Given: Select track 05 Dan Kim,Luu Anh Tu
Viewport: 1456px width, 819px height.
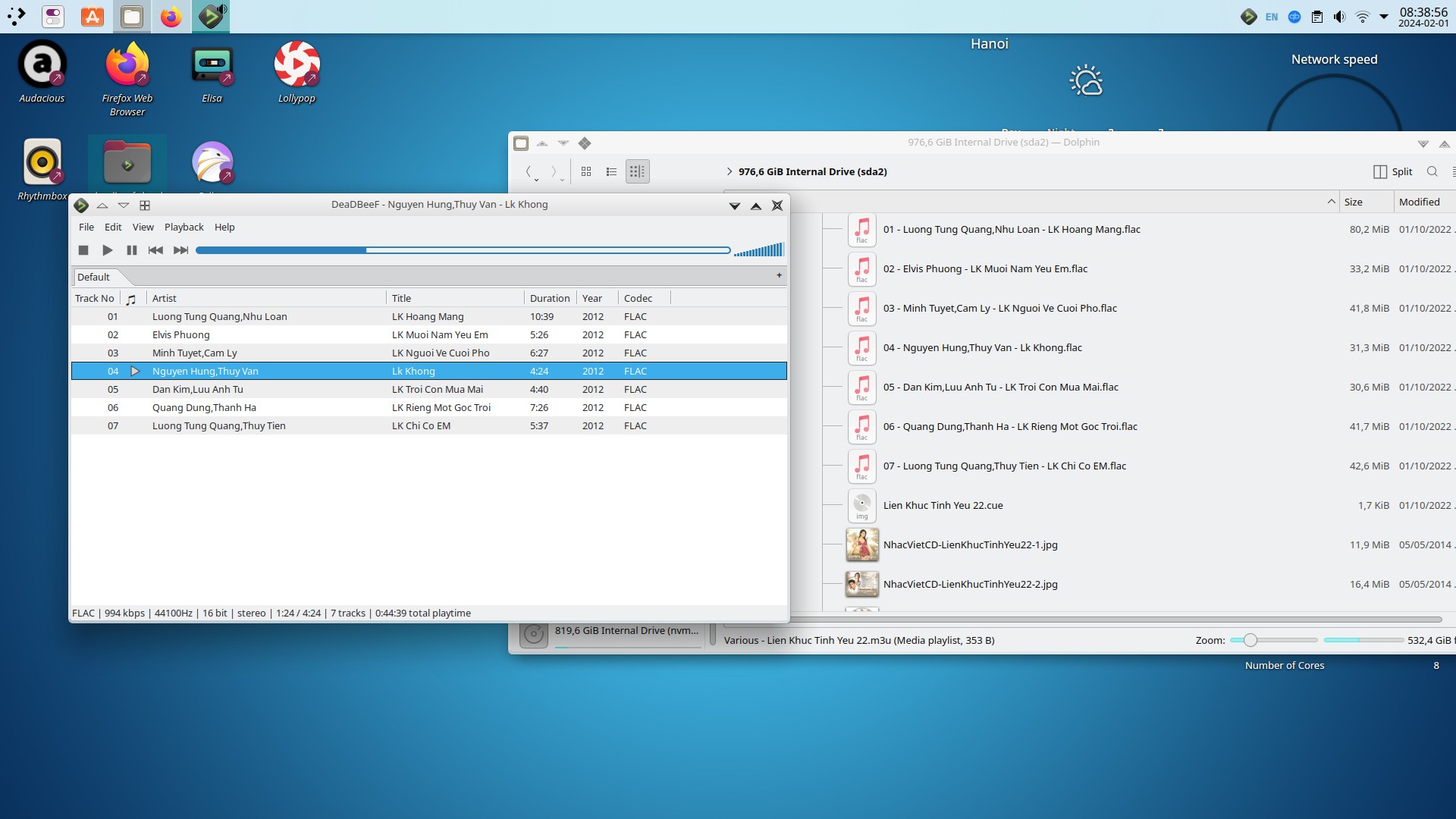Looking at the screenshot, I should pyautogui.click(x=428, y=389).
